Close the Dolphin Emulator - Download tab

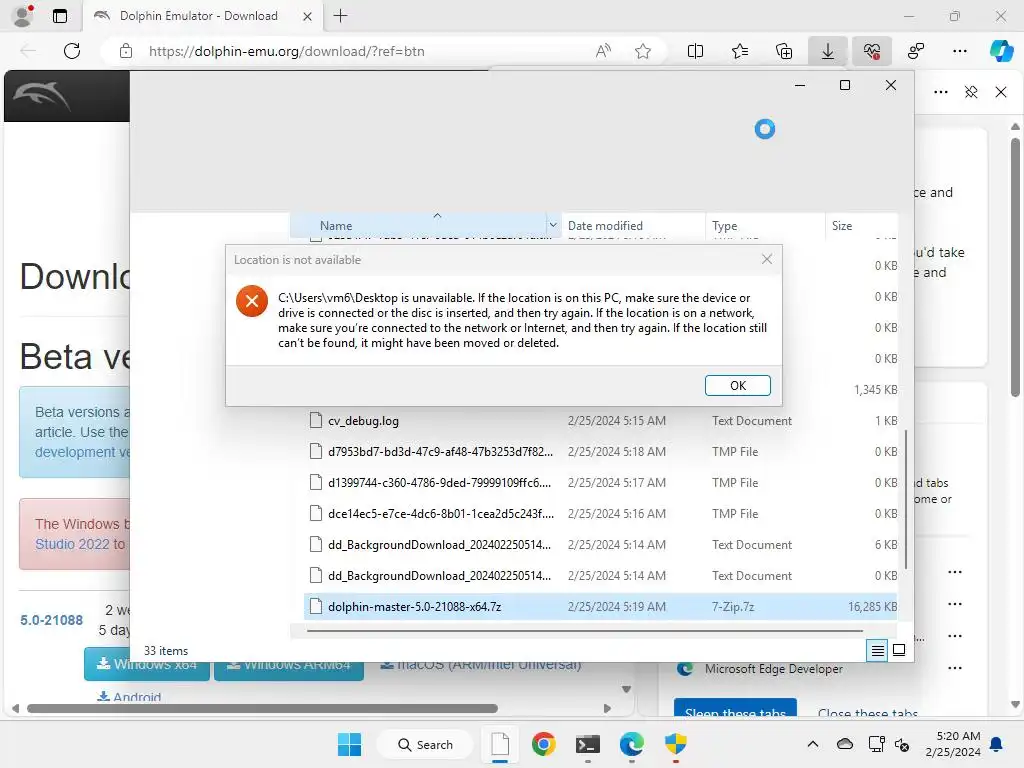tap(307, 16)
